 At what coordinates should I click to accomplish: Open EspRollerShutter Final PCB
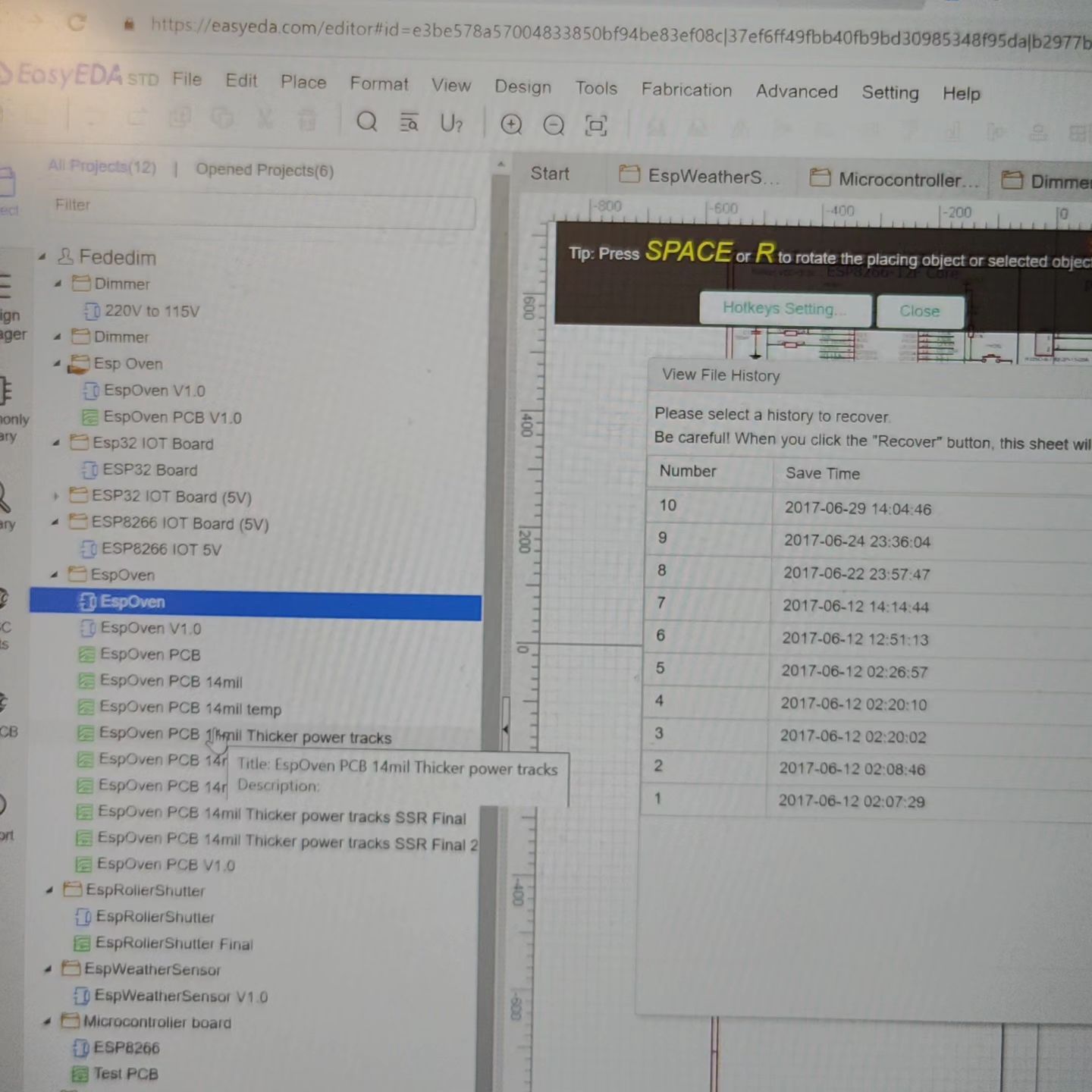click(174, 943)
